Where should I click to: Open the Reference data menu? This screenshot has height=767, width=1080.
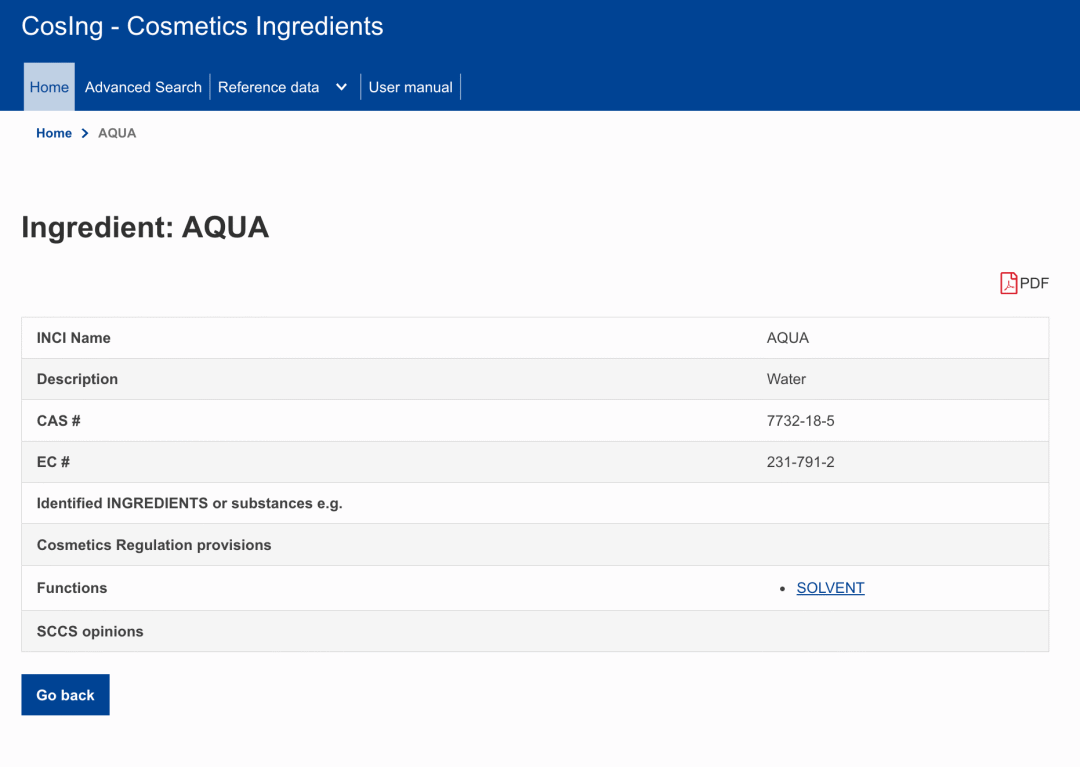point(268,87)
